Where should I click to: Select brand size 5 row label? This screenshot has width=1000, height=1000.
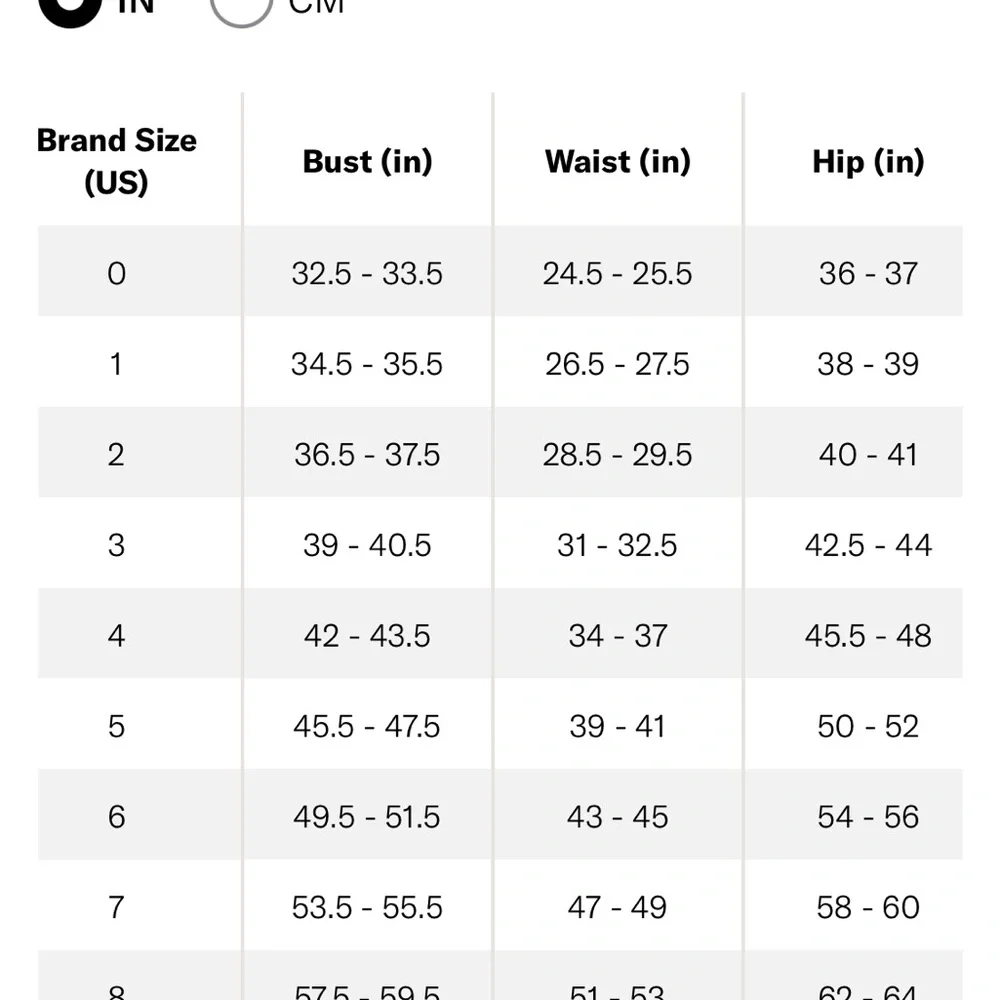pyautogui.click(x=117, y=726)
